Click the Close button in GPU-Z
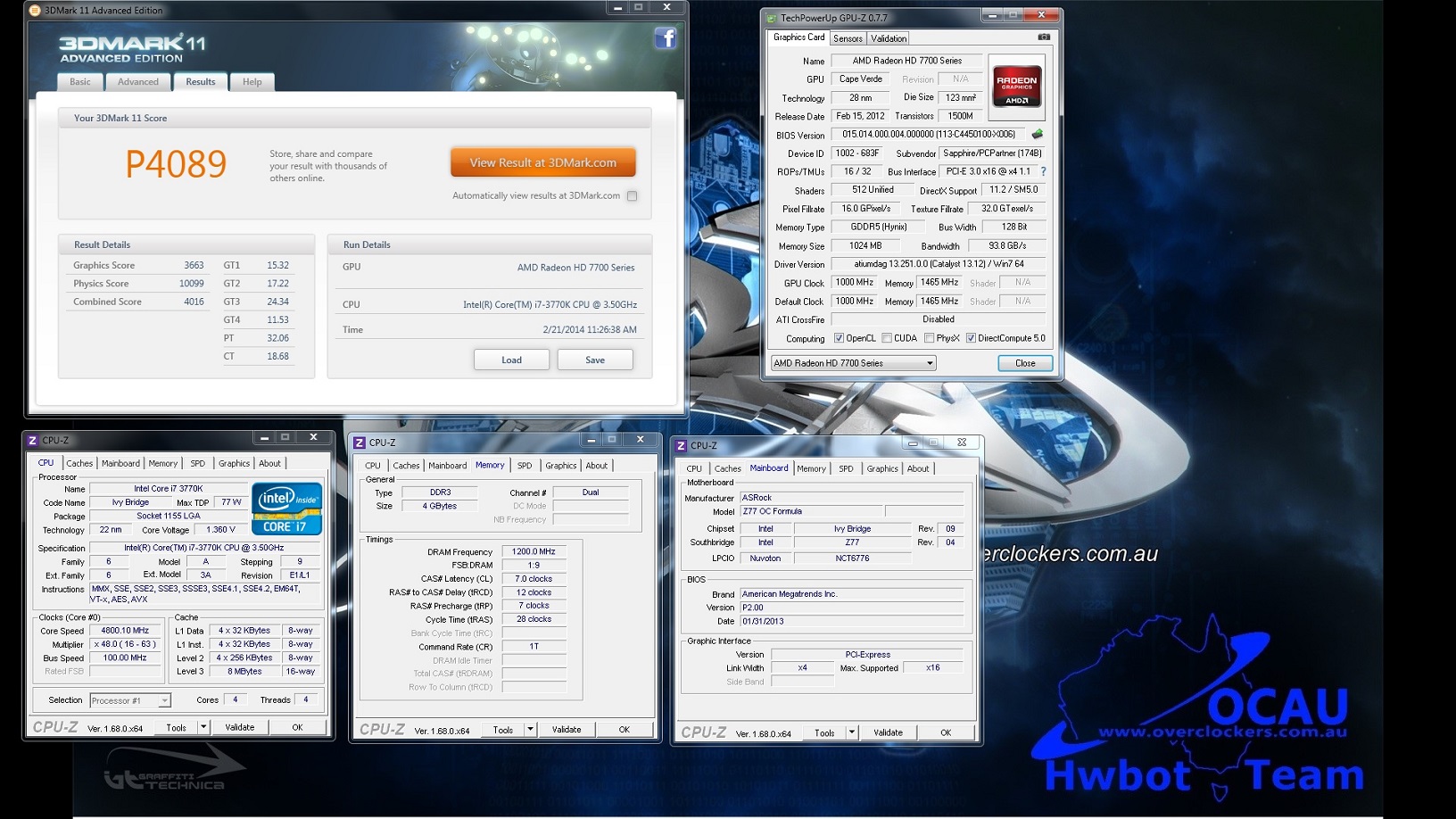Viewport: 1456px width, 819px height. 1025,363
